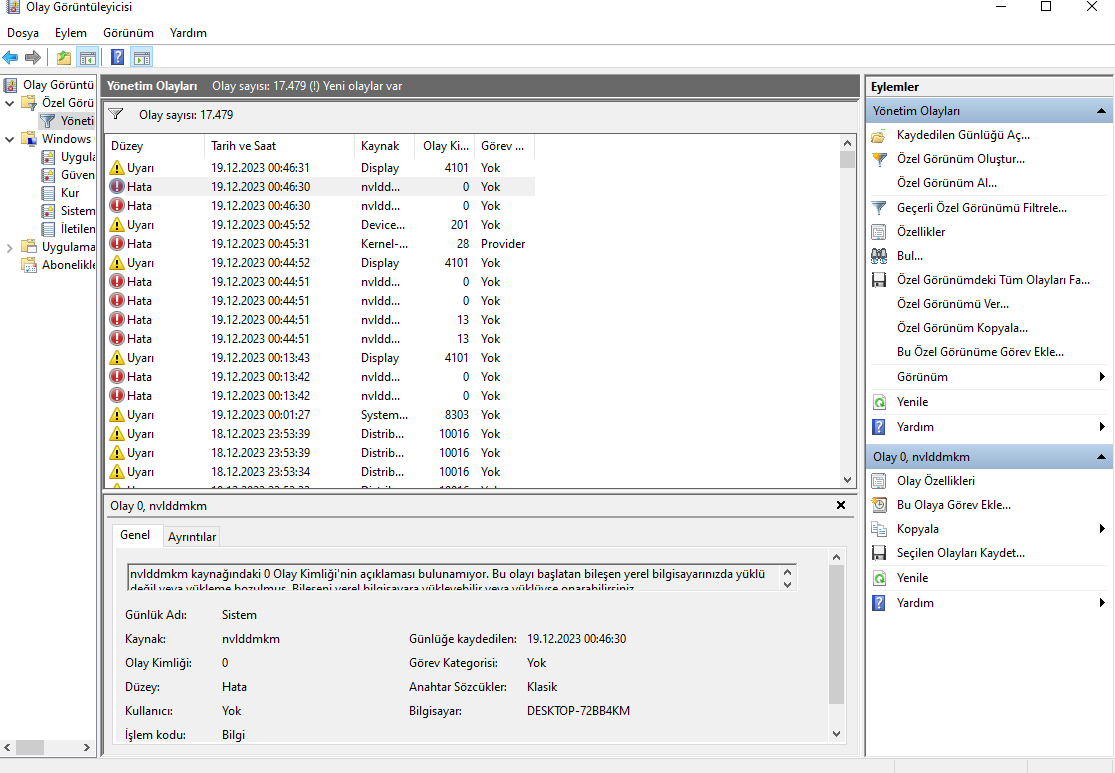Toggle the console tree show/hide toolbar icon
Viewport: 1115px width, 773px height.
click(88, 57)
